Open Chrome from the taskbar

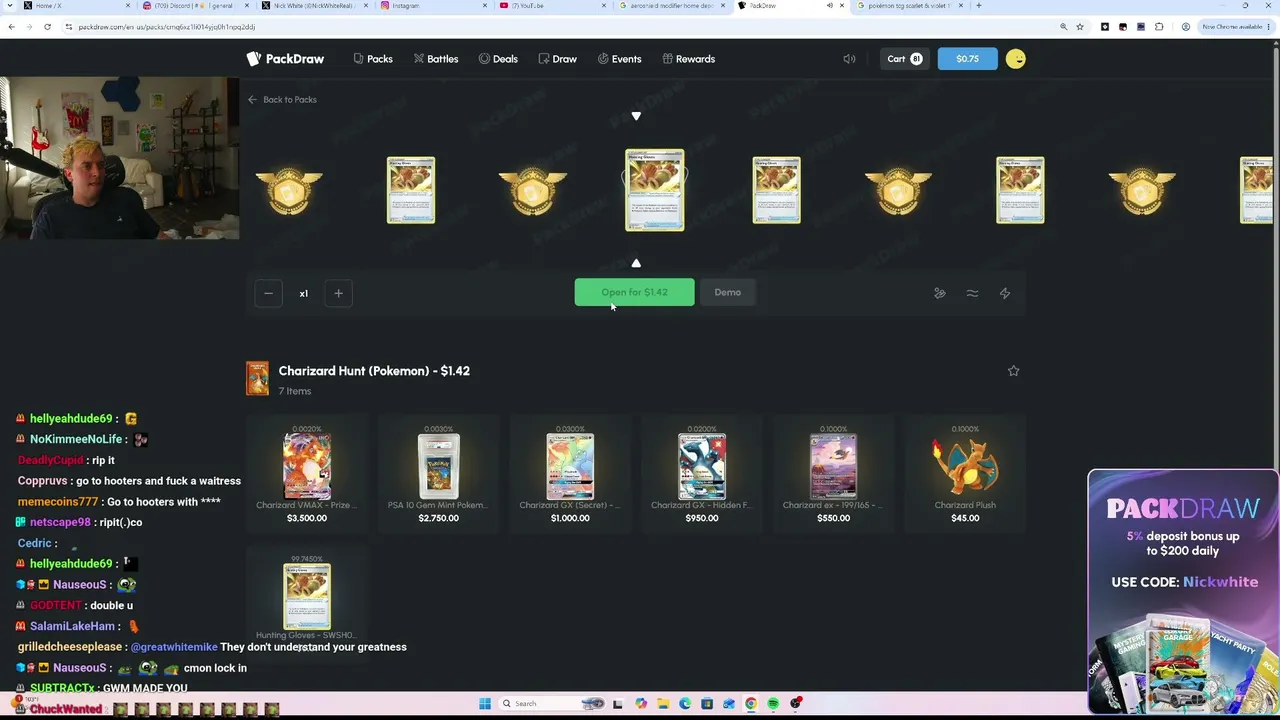coord(751,704)
